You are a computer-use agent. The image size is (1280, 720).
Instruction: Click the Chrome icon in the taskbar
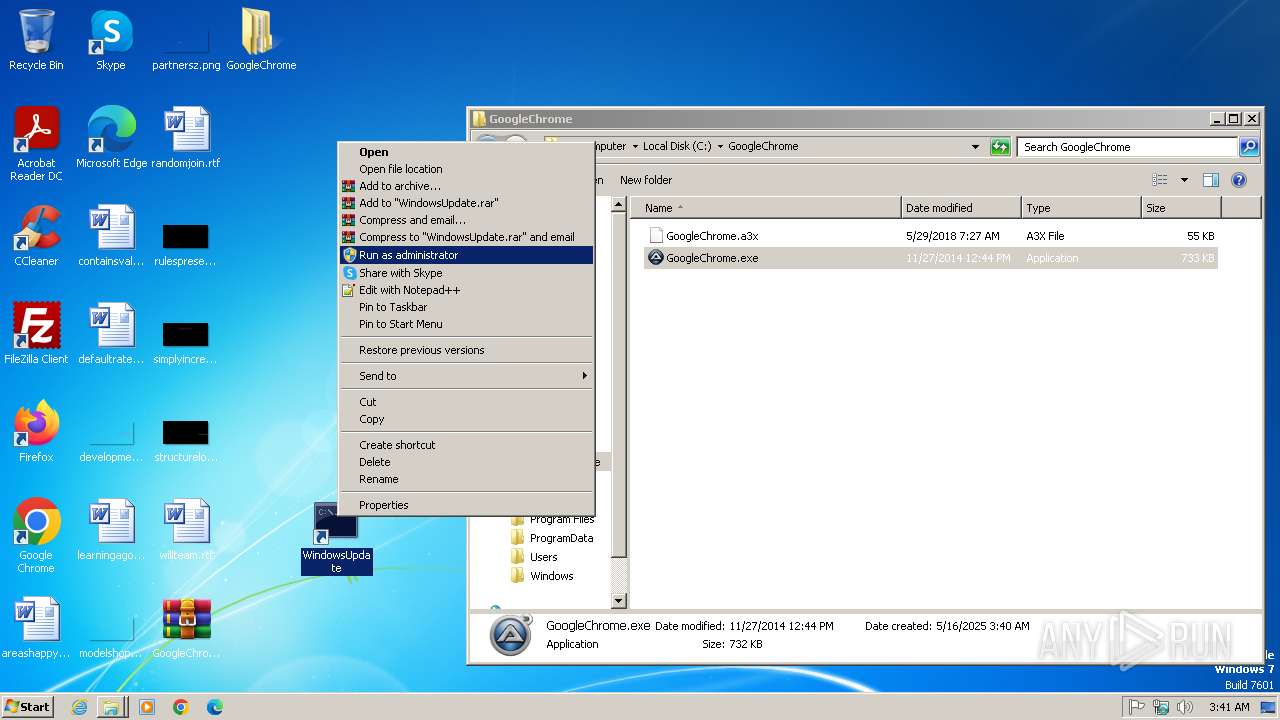tap(181, 707)
